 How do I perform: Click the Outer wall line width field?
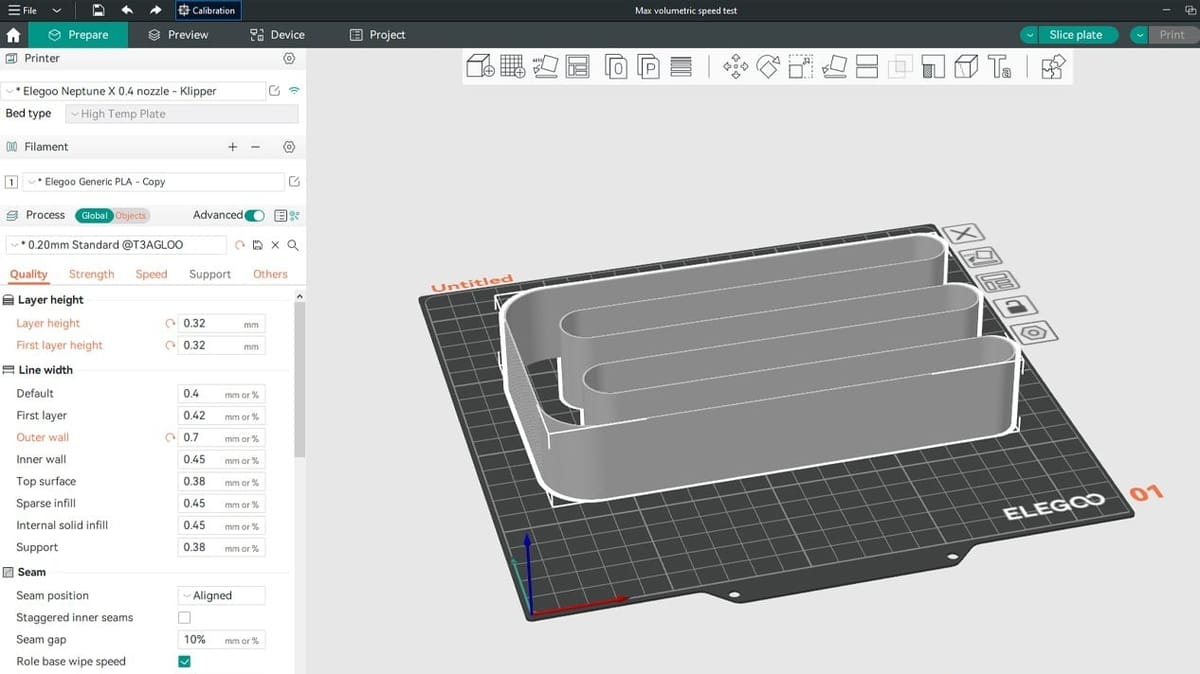(x=200, y=438)
